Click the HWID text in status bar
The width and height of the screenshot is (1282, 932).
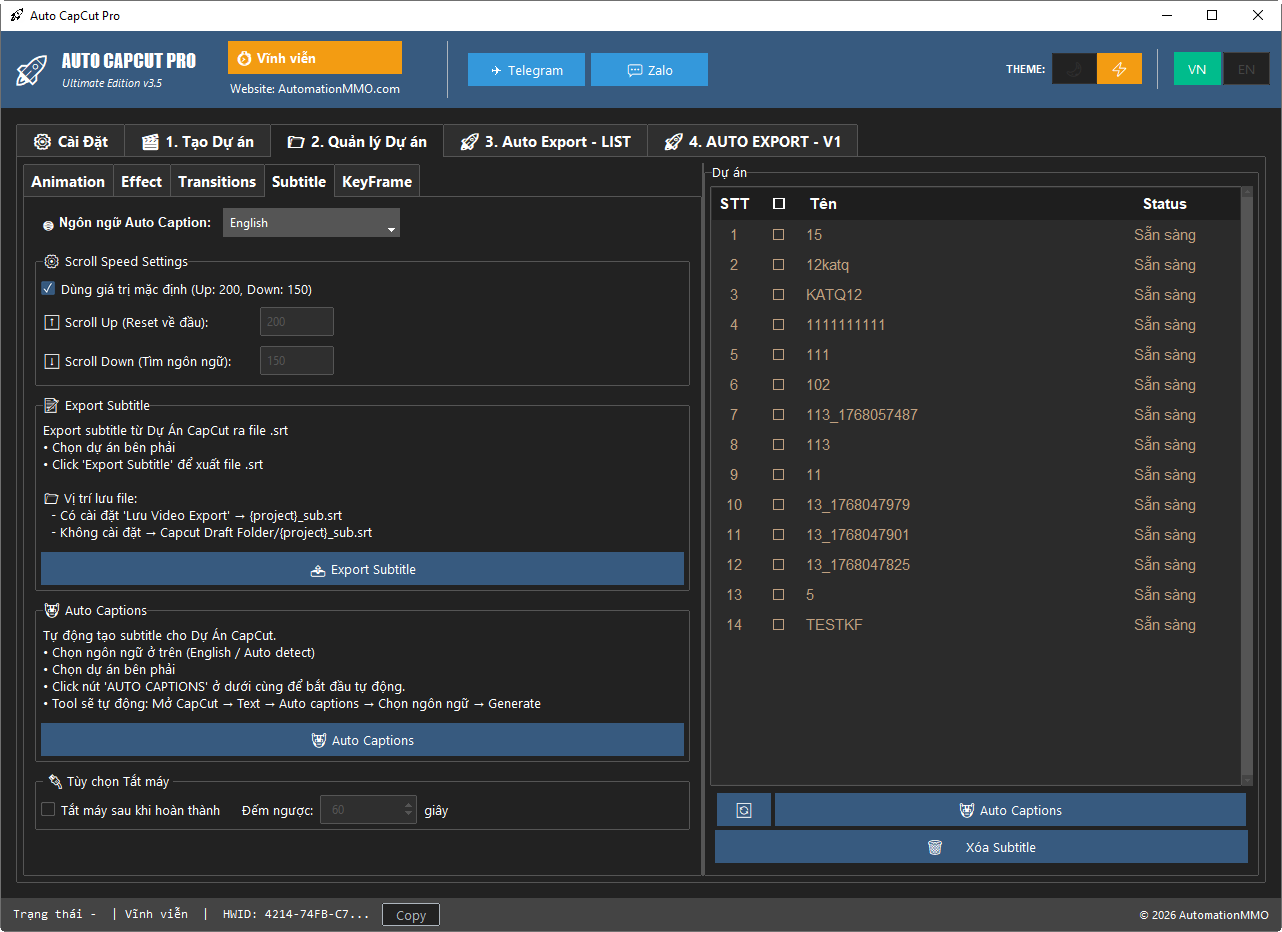pyautogui.click(x=296, y=915)
